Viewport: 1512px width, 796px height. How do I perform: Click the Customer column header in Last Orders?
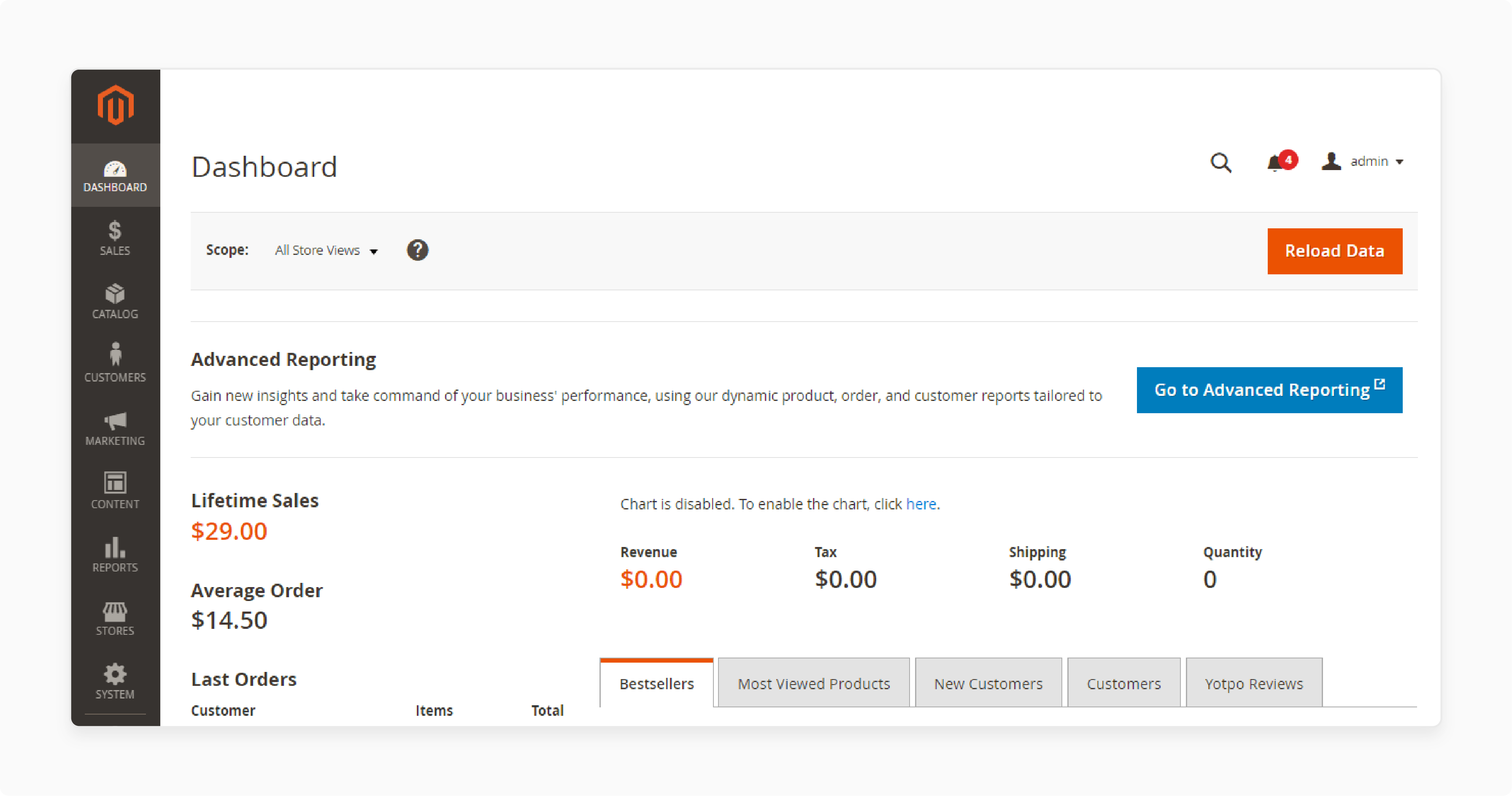coord(223,710)
